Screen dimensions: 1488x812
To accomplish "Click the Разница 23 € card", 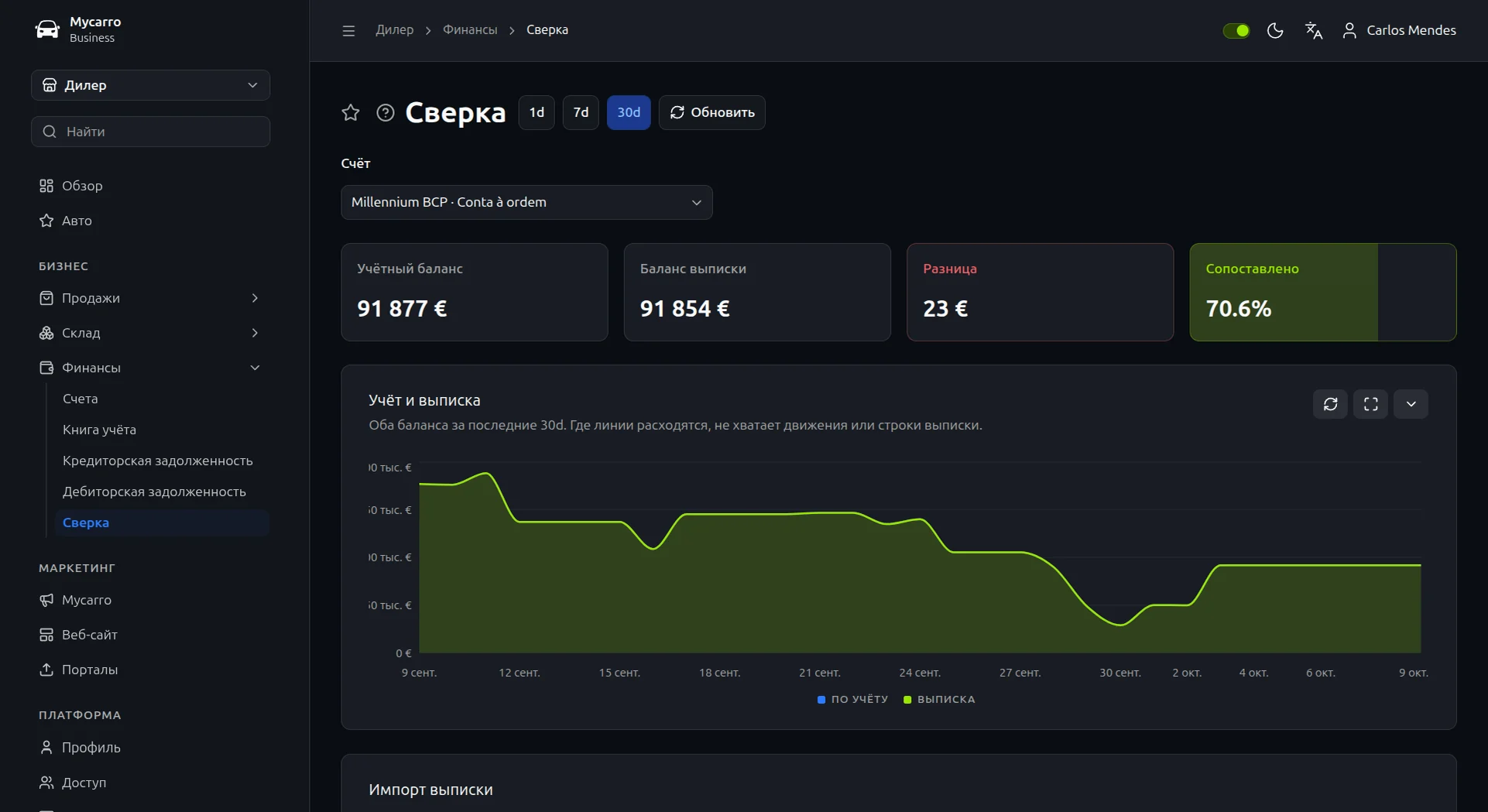I will (1041, 293).
